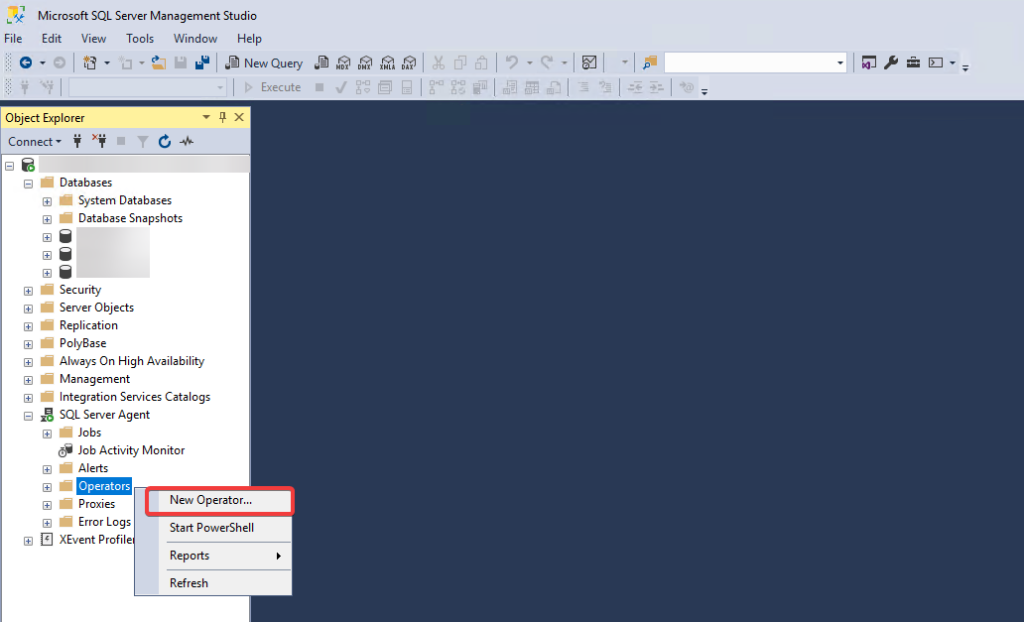Open a new MDX query window

pyautogui.click(x=342, y=62)
